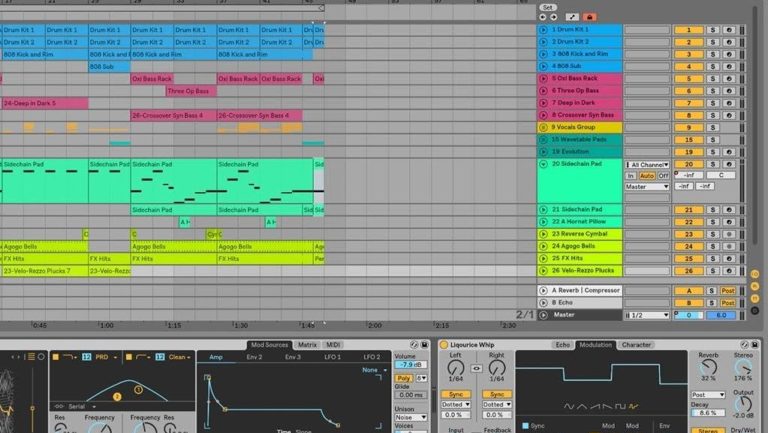Viewport: 768px width, 433px height.
Task: Click the lock envelopes icon
Action: (590, 17)
